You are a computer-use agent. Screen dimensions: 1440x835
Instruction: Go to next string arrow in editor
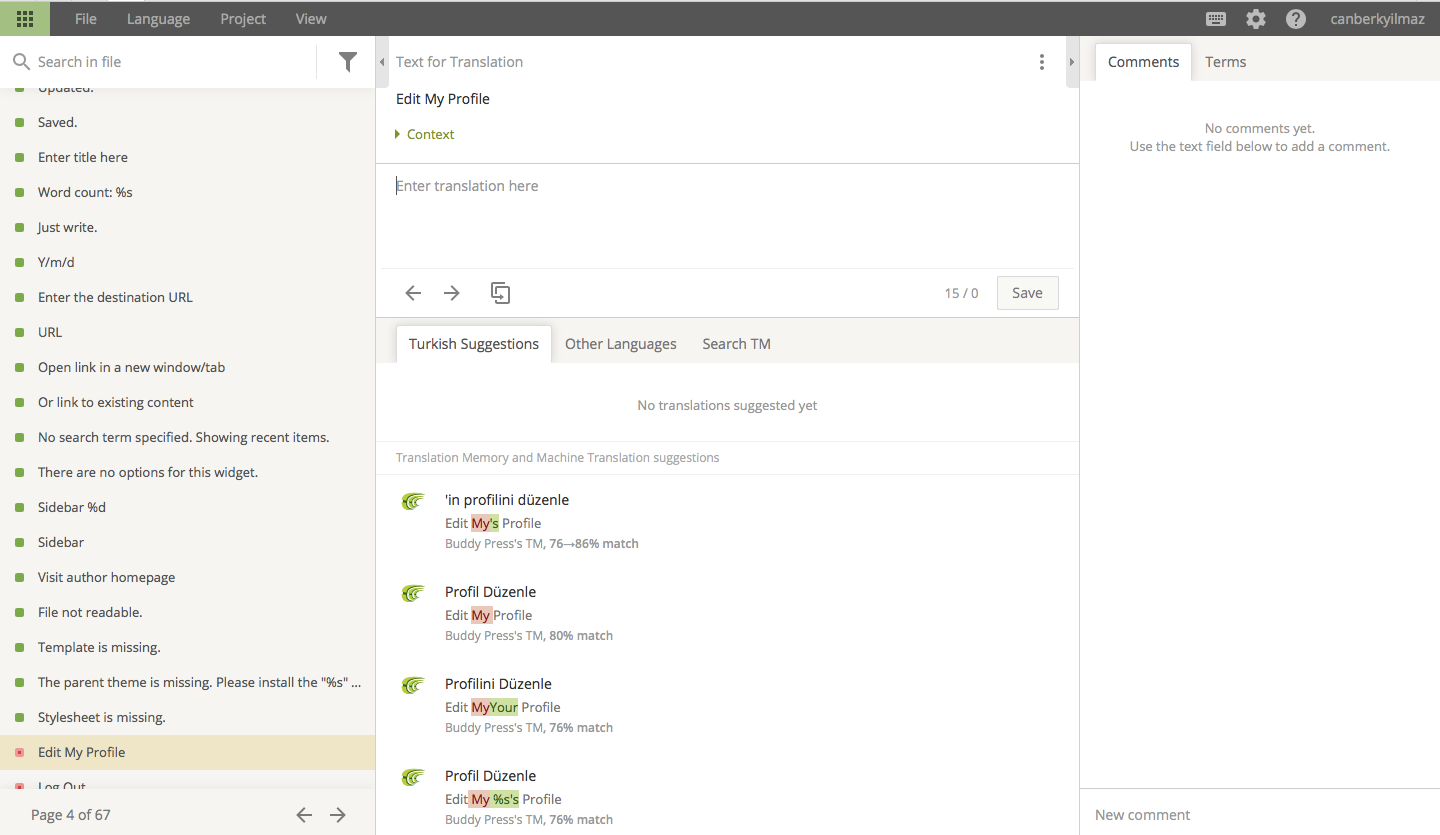pyautogui.click(x=452, y=293)
